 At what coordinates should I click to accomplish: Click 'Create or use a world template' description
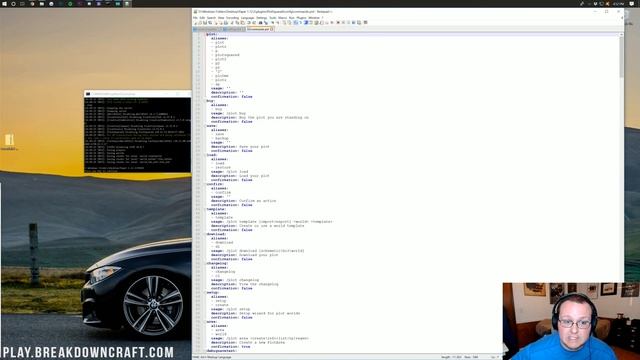(x=271, y=226)
